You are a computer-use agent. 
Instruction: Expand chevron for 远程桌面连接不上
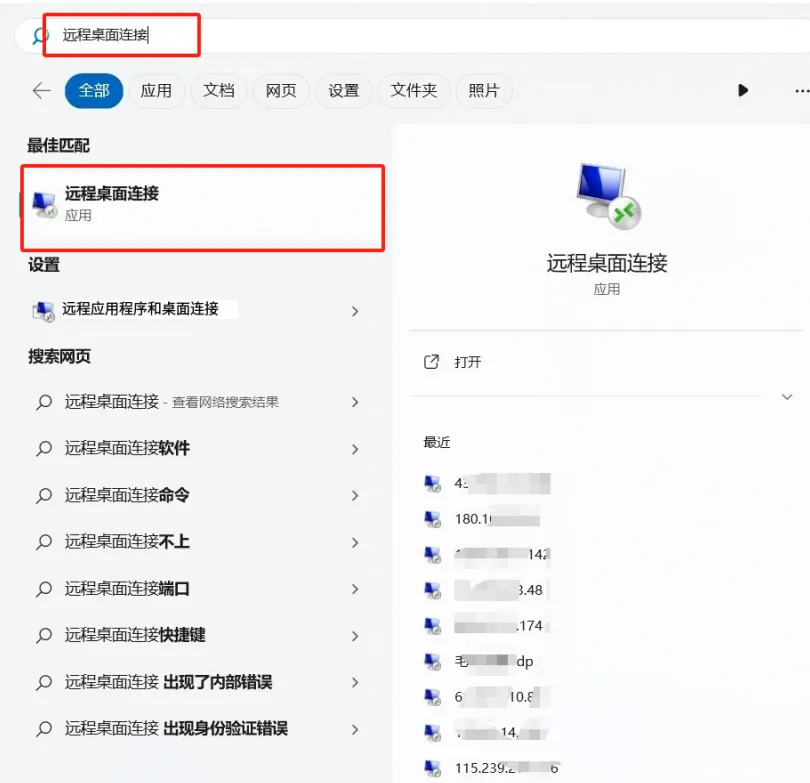pos(355,542)
